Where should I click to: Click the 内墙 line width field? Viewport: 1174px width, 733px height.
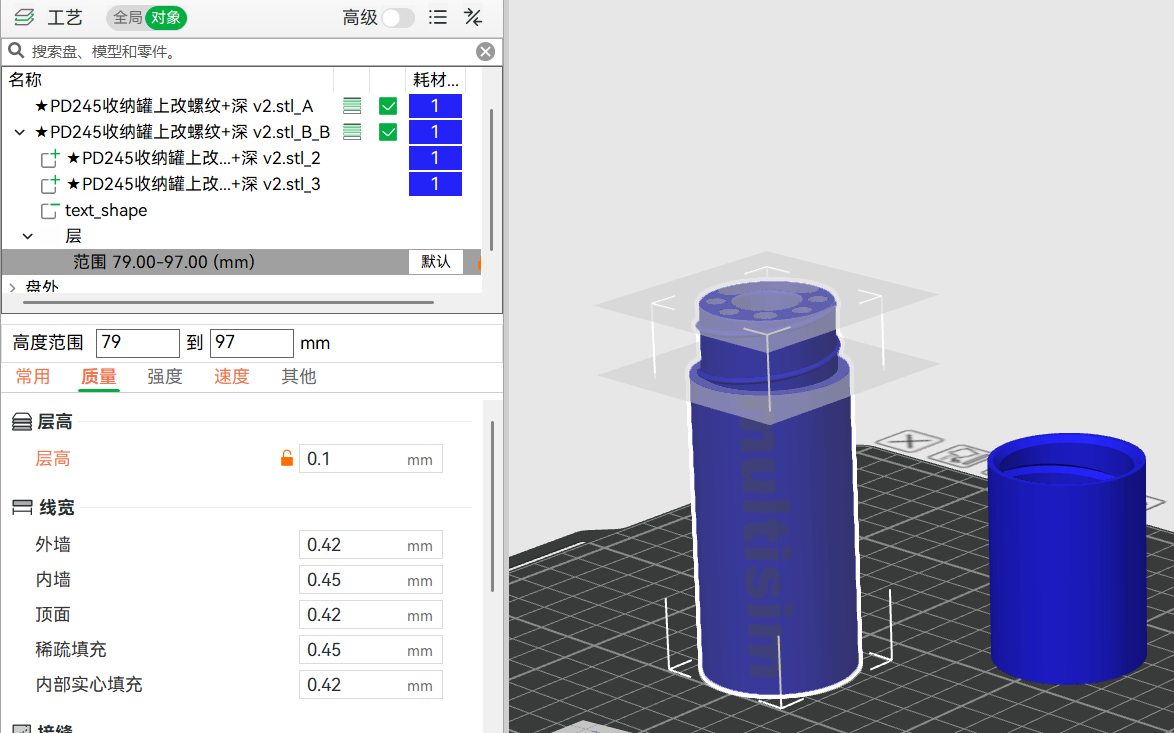pyautogui.click(x=371, y=580)
